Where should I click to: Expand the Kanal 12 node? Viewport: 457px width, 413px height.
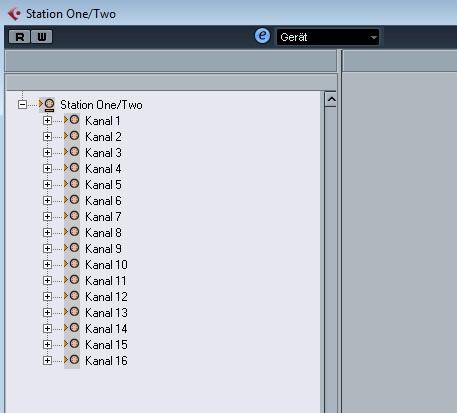[x=47, y=296]
